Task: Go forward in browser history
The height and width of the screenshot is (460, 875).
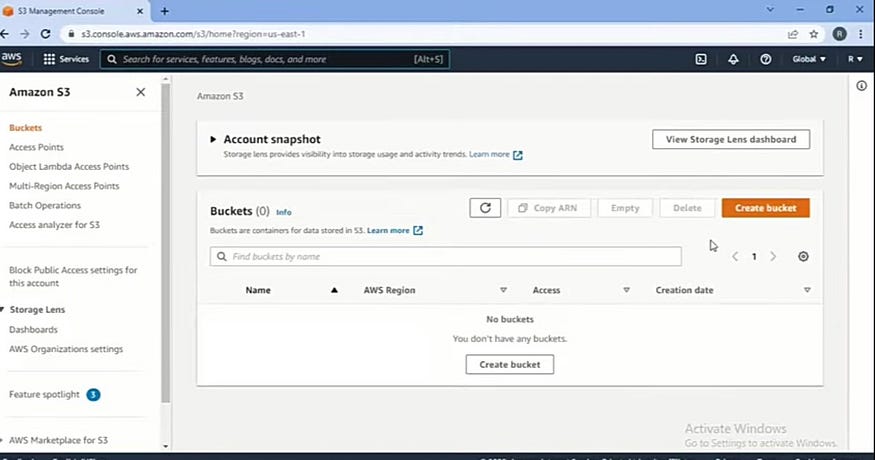Action: [25, 34]
